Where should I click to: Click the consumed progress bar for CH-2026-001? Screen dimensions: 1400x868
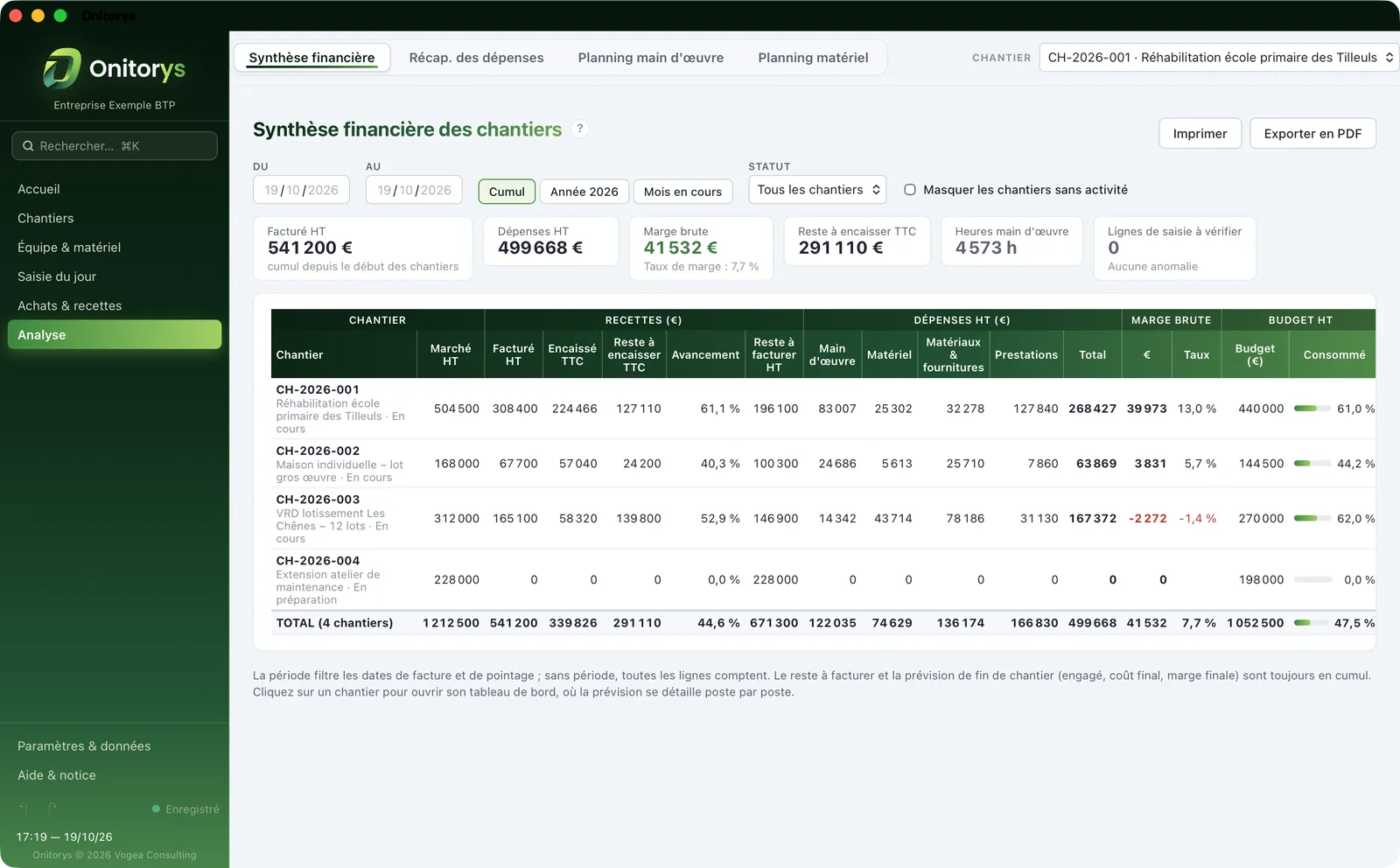tap(1312, 409)
